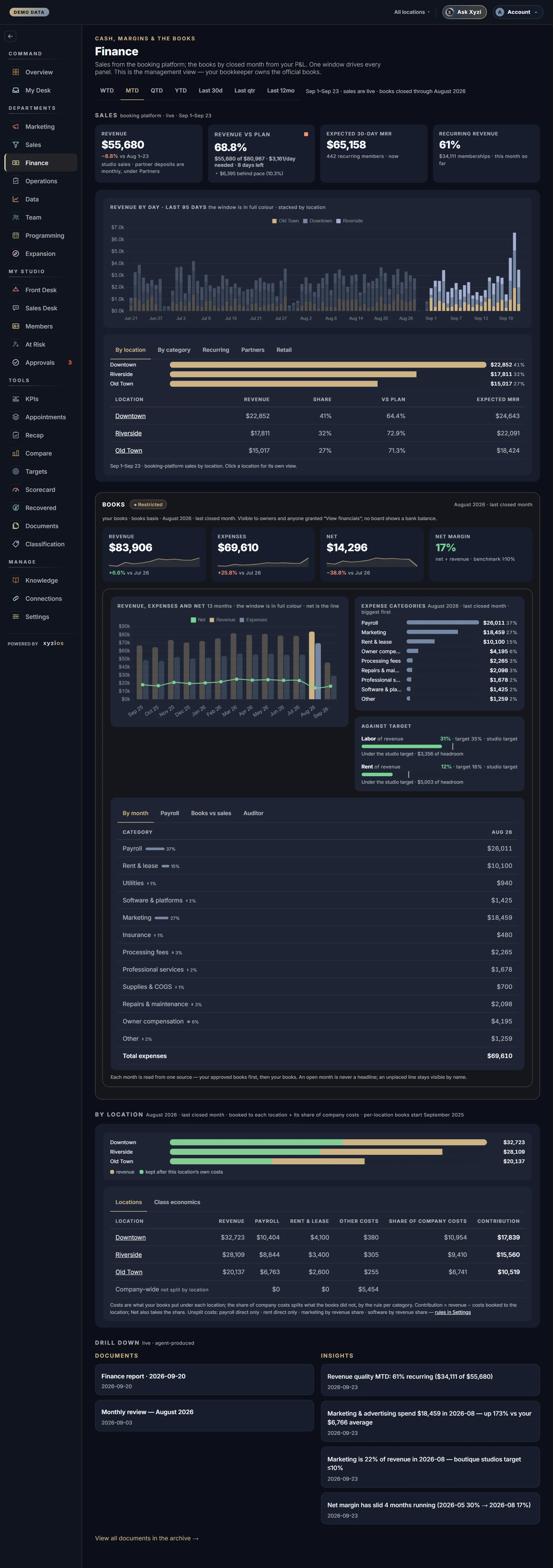Click Old Town legend swatch in revenue chart
Viewport: 553px width, 1568px height.
[274, 221]
